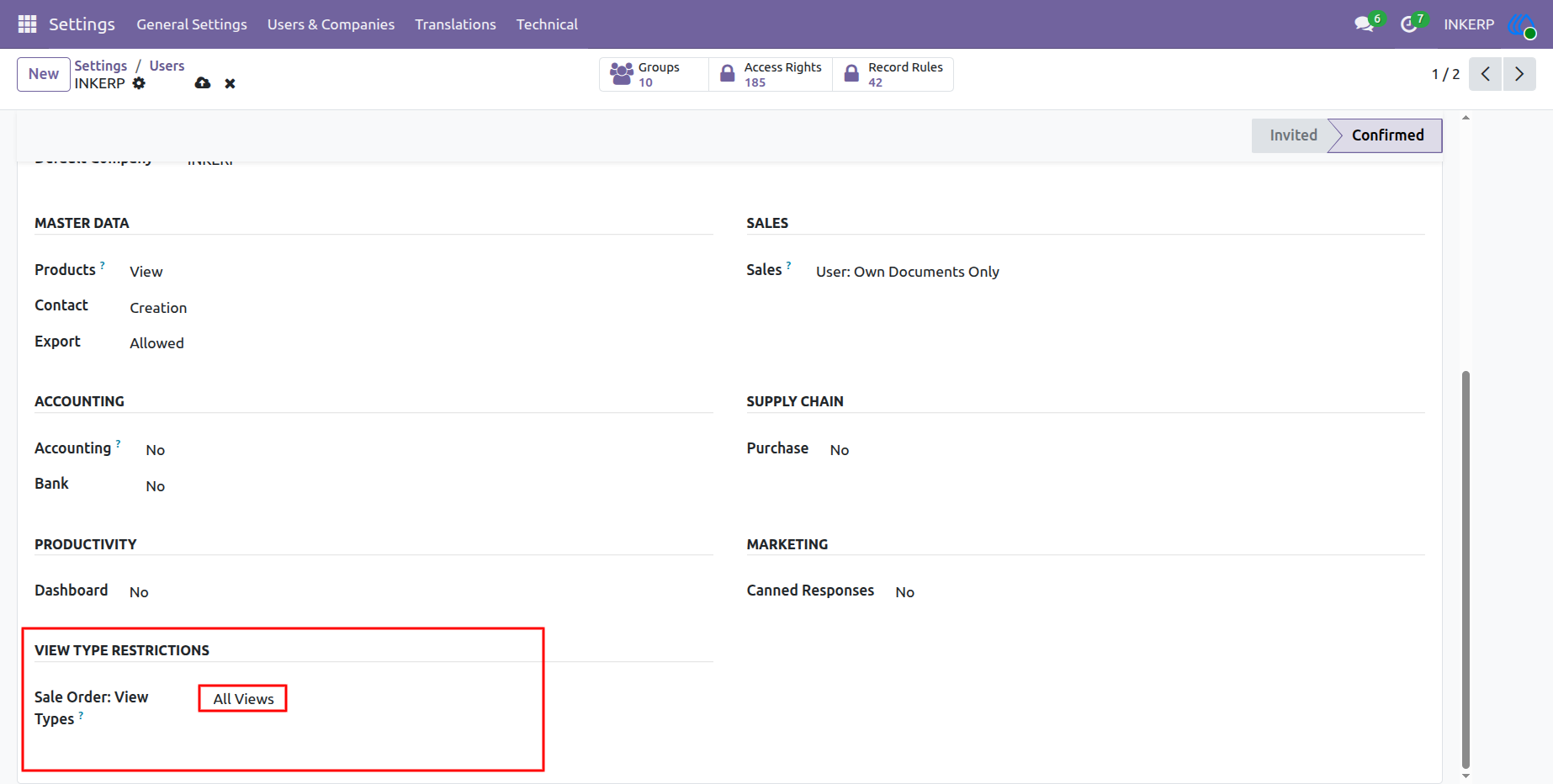Go to the next record
Viewport: 1553px width, 784px height.
point(1519,74)
